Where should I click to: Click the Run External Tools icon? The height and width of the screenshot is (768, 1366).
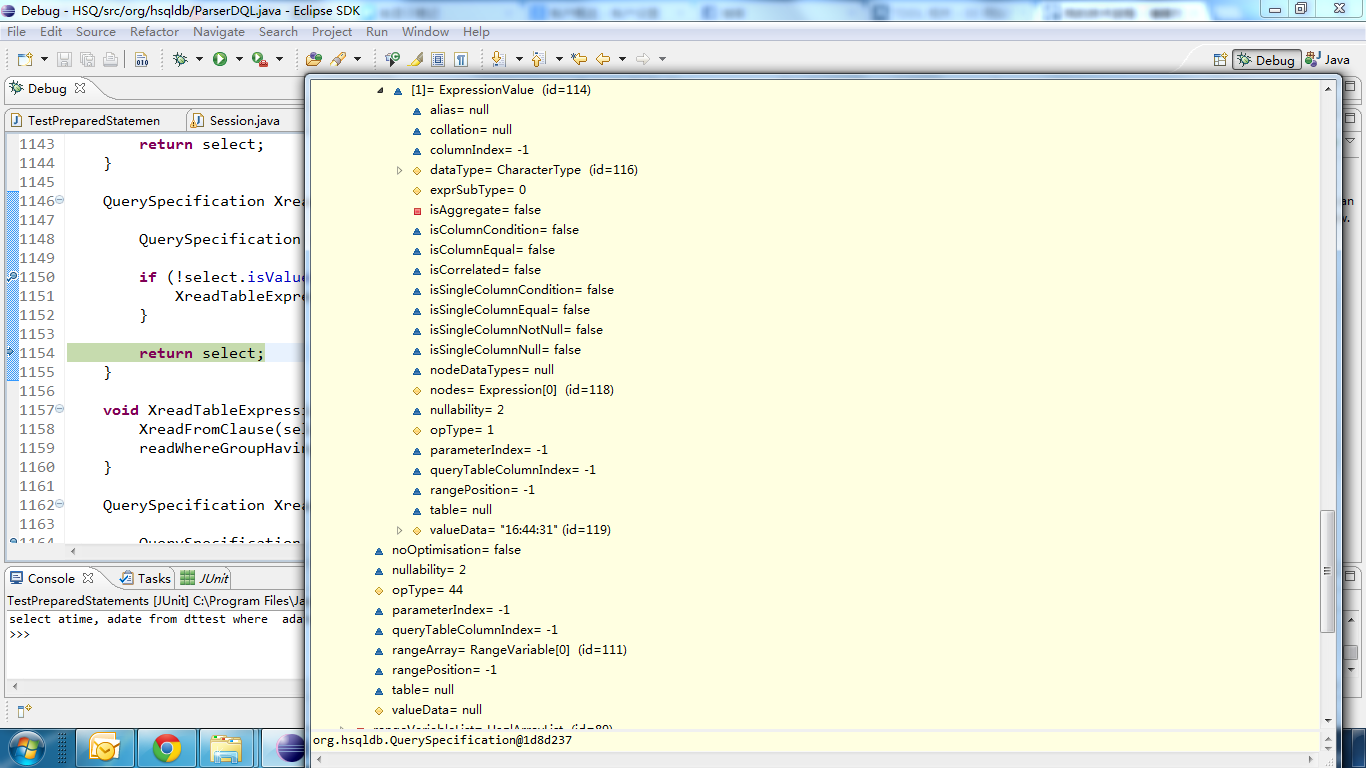(x=260, y=60)
